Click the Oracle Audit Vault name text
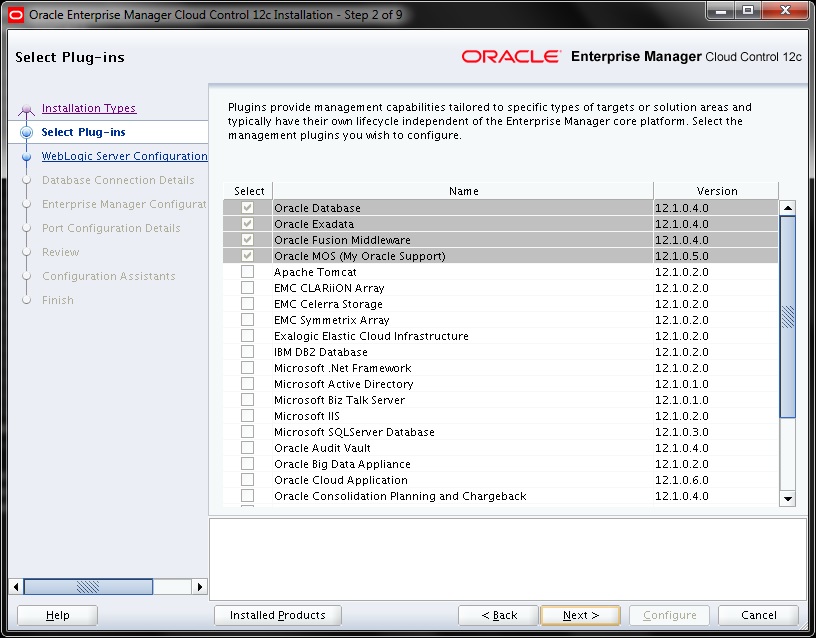Screen dimensions: 819x638 coord(322,448)
